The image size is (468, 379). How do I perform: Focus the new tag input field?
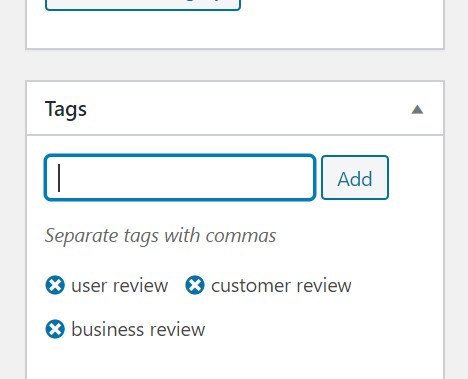click(x=180, y=178)
